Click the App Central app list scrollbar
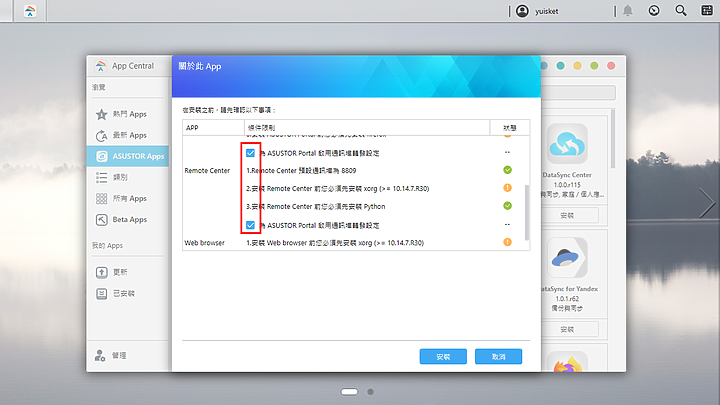720x405 pixels. click(613, 138)
